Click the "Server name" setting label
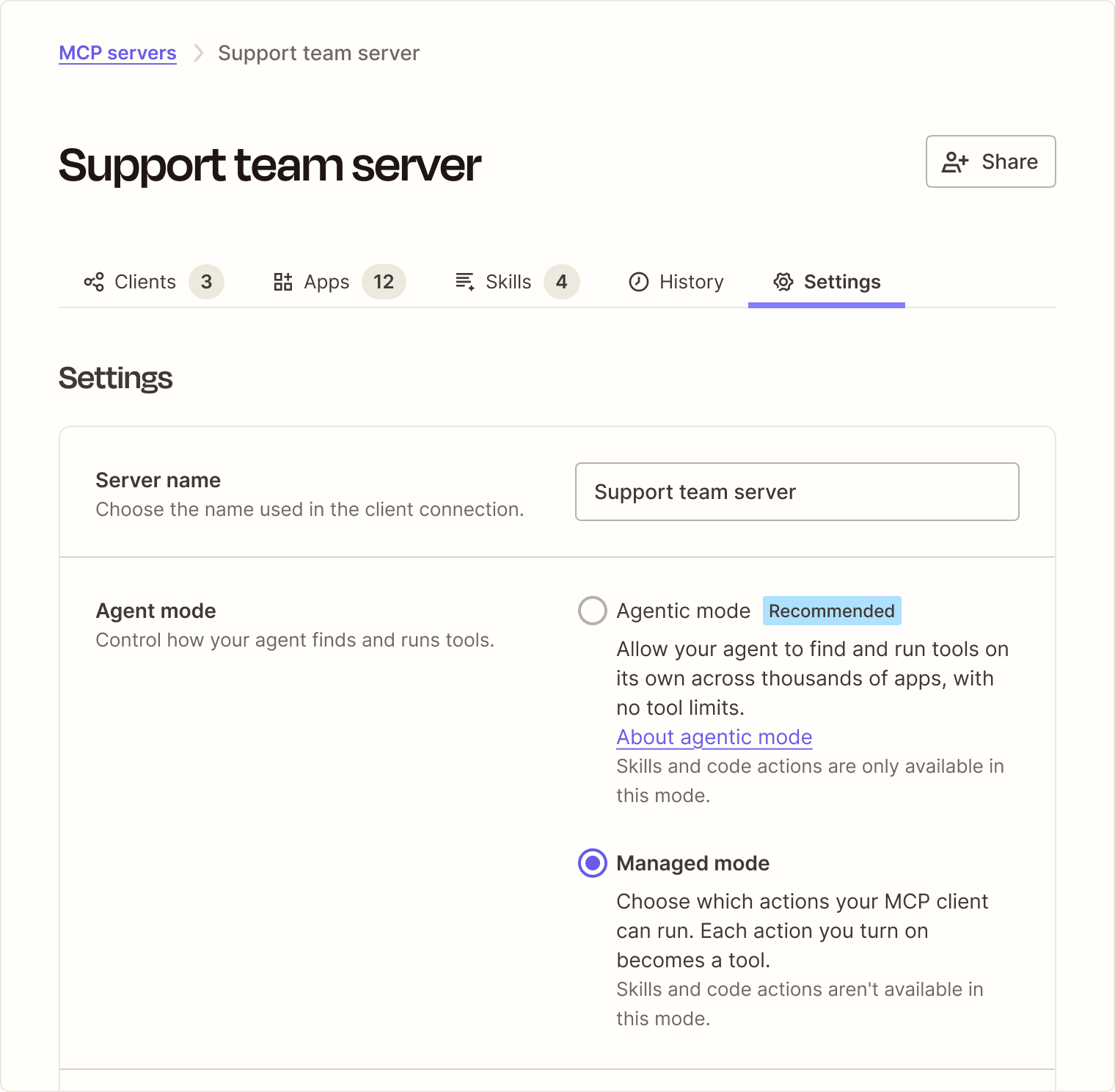The width and height of the screenshot is (1115, 1092). [158, 480]
